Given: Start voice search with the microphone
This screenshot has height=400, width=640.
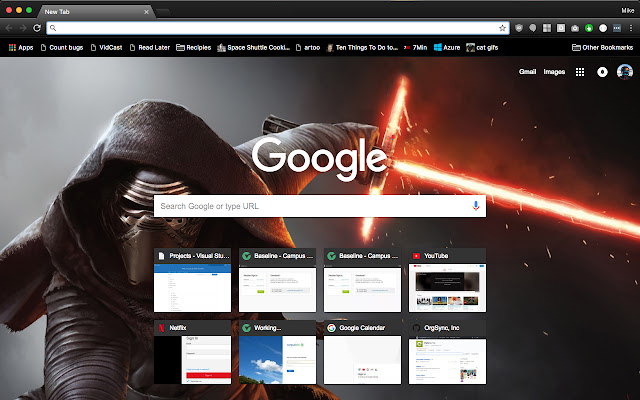Looking at the screenshot, I should pos(476,206).
